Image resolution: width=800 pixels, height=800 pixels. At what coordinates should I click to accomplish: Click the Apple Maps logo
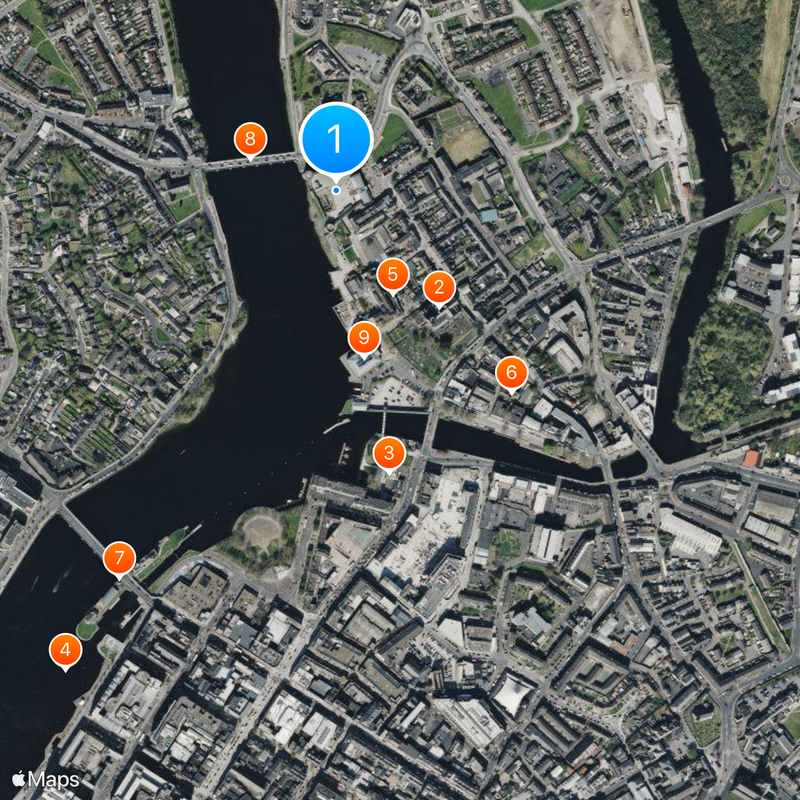46,780
